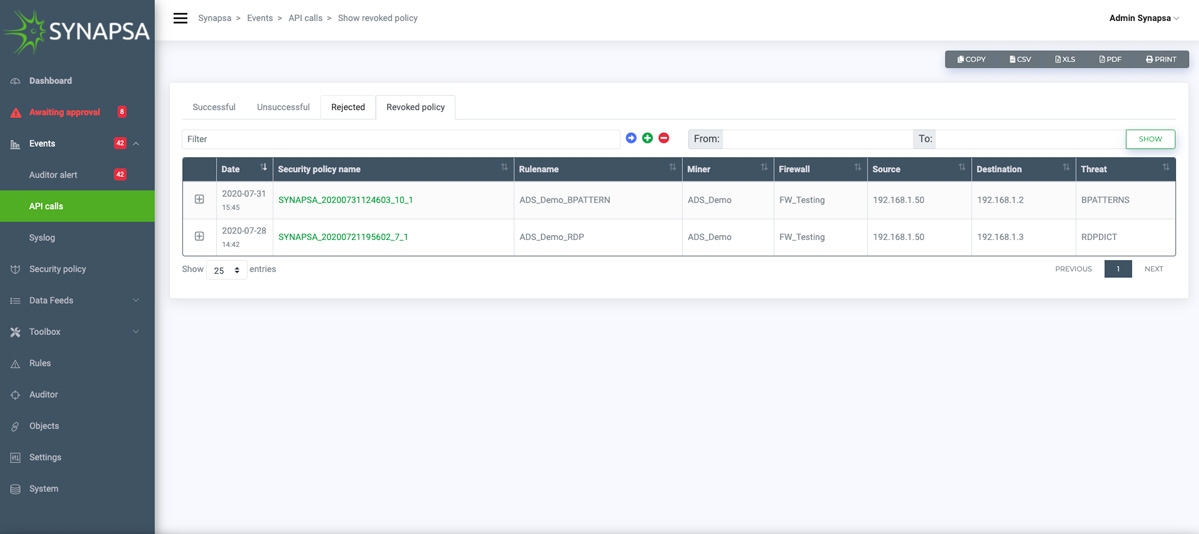Collapse the Events menu chevron
This screenshot has height=534, width=1199.
pyautogui.click(x=136, y=144)
